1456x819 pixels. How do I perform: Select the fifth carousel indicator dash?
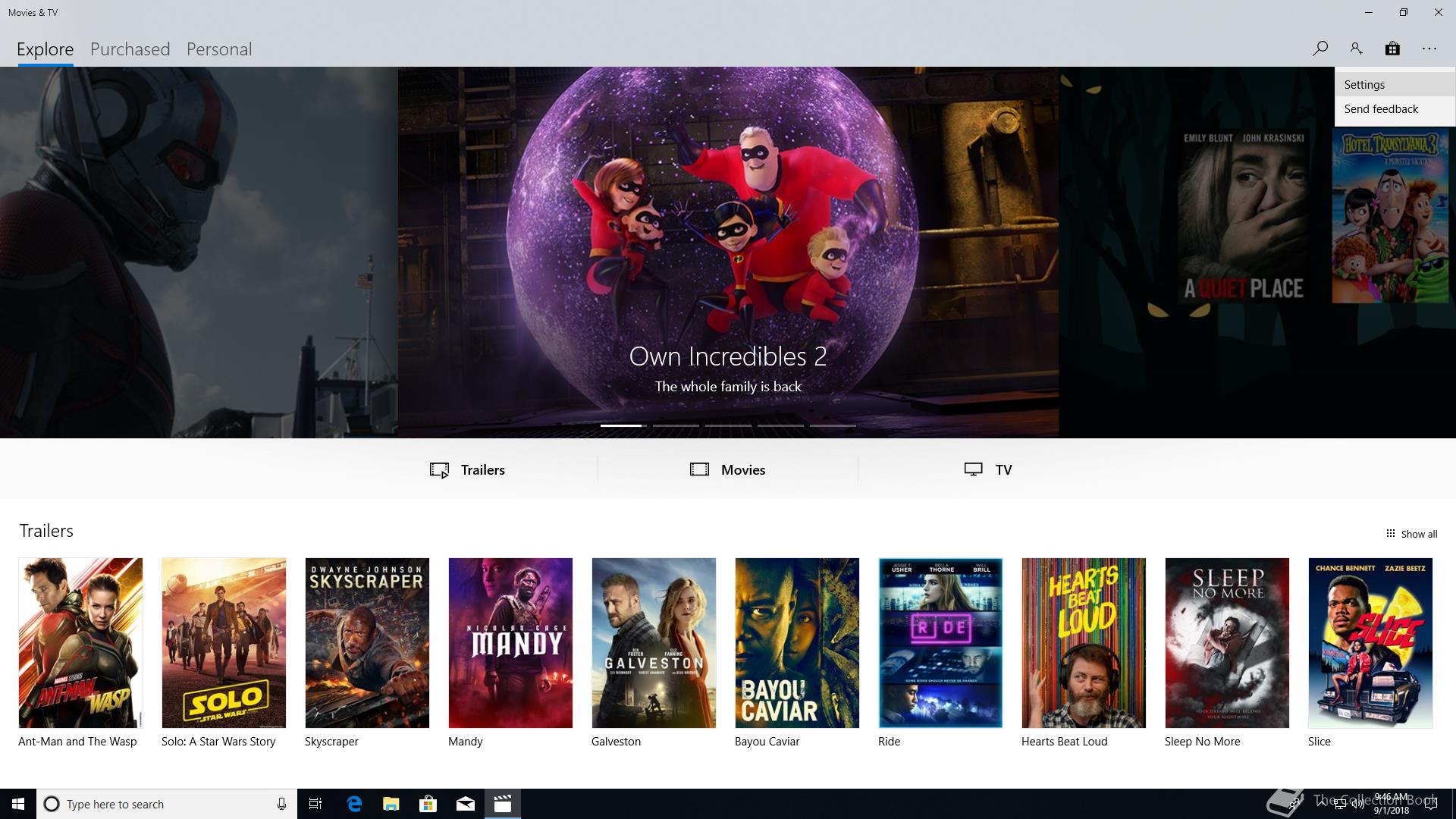(833, 425)
